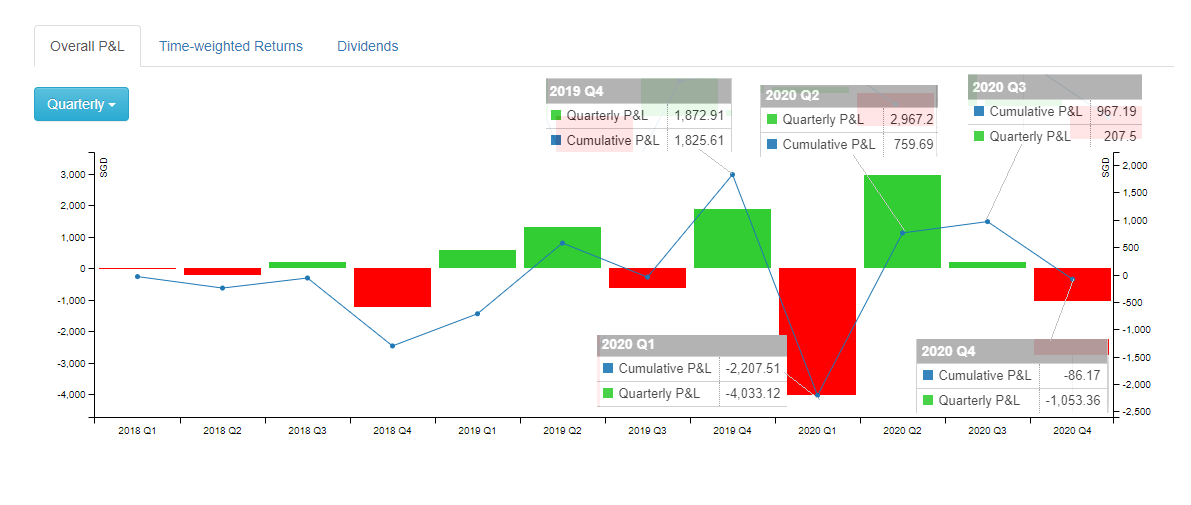Click the -4,000 left axis label
Image resolution: width=1191 pixels, height=505 pixels.
[x=72, y=395]
